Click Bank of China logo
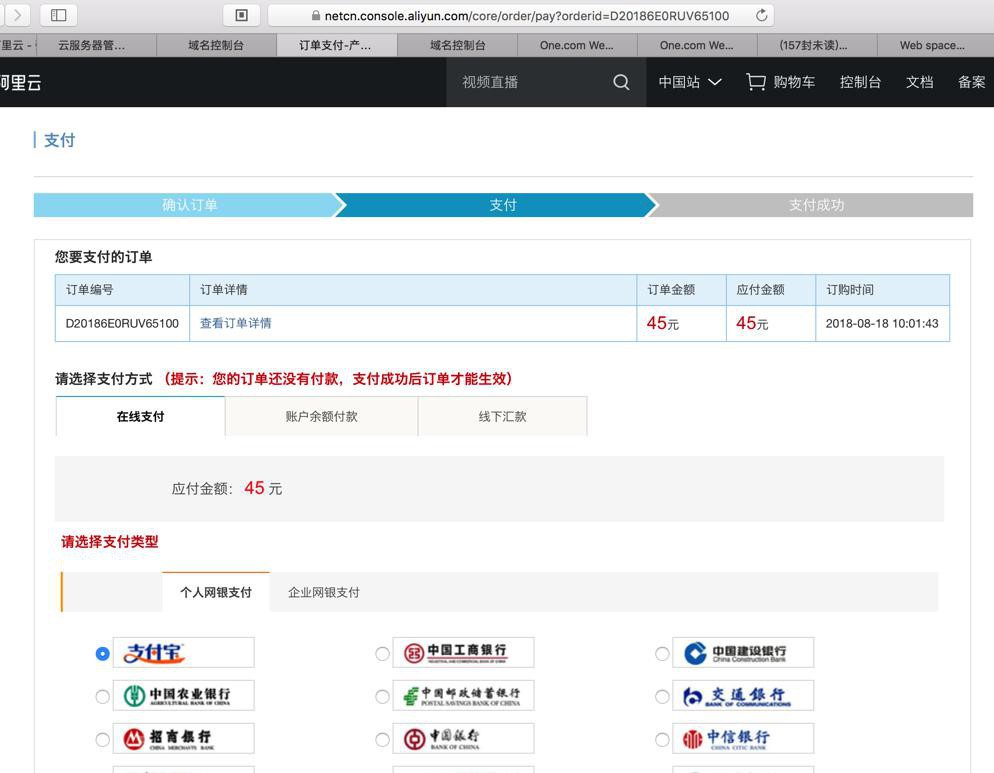 [x=463, y=739]
